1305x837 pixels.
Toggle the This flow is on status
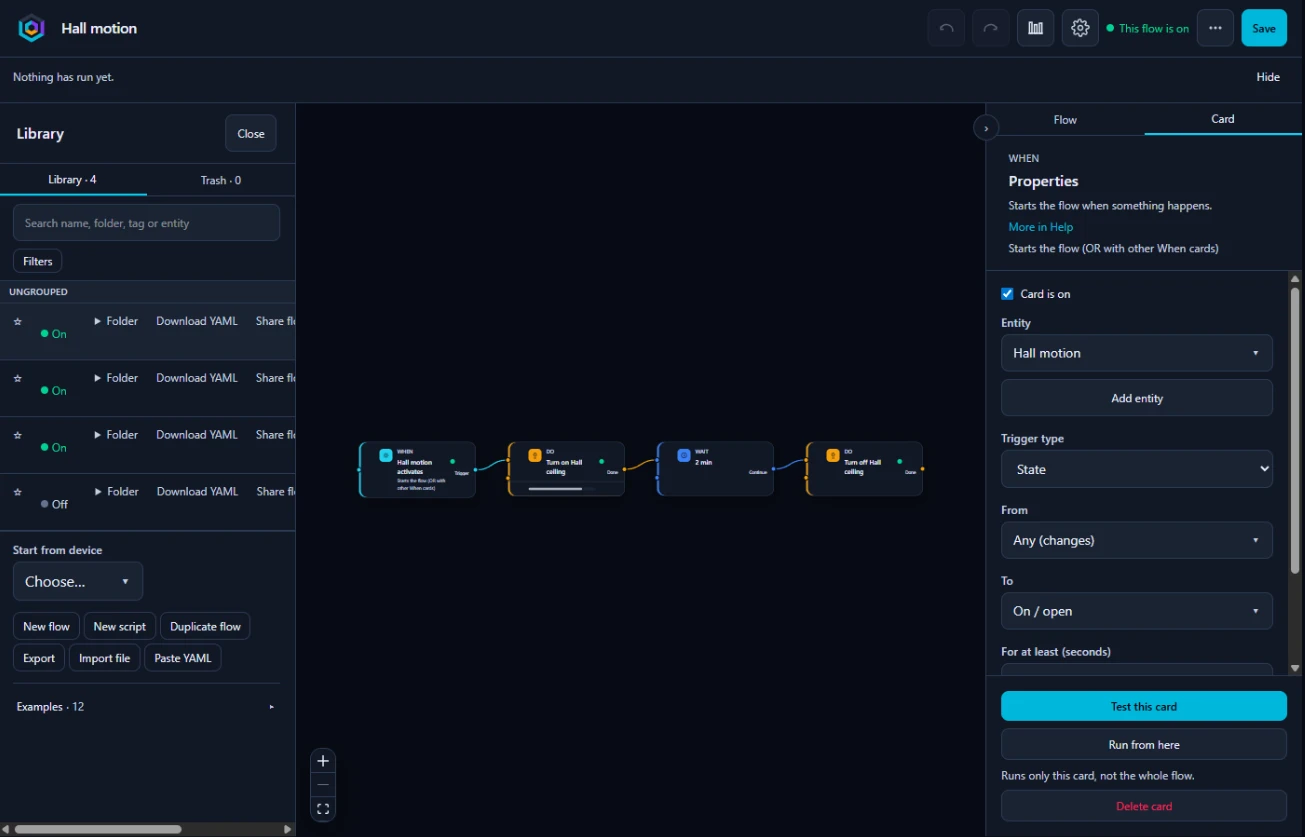click(x=1148, y=28)
